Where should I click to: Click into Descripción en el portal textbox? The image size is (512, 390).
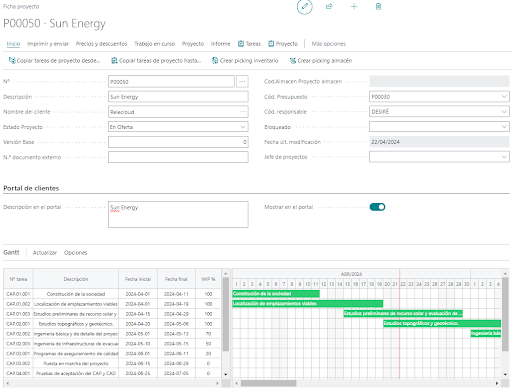tap(178, 214)
